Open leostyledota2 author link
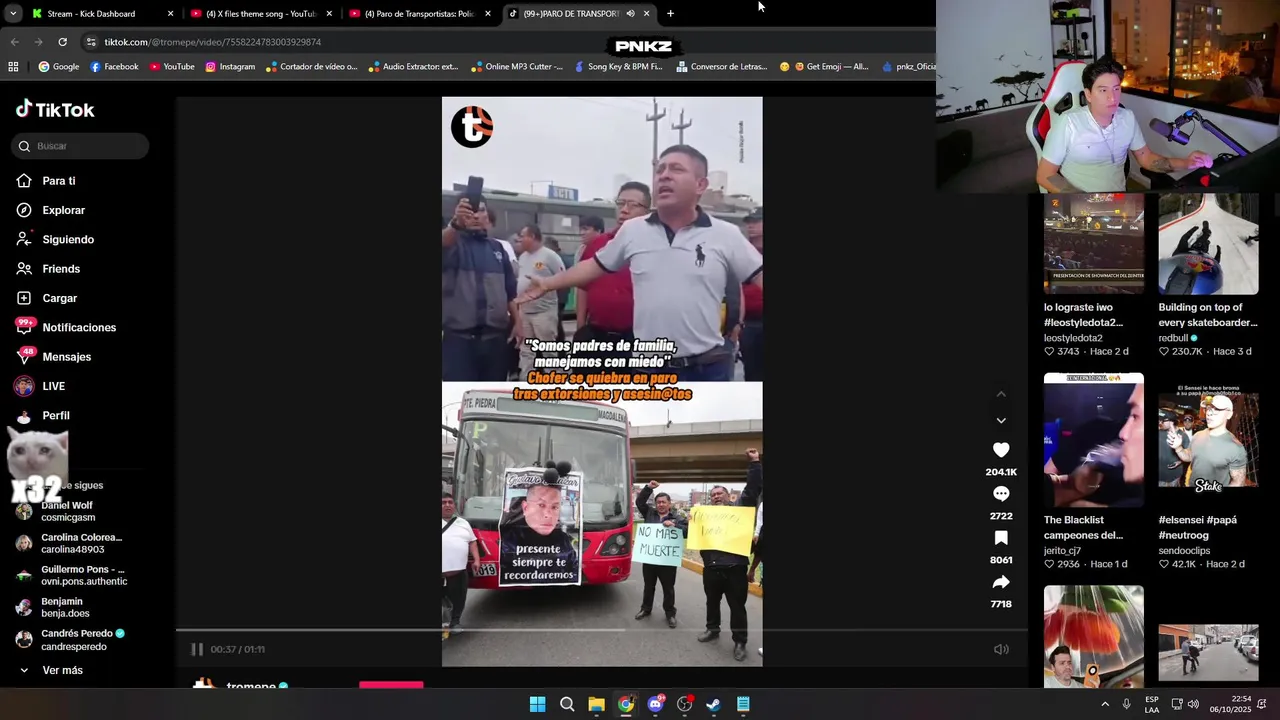 (1073, 338)
